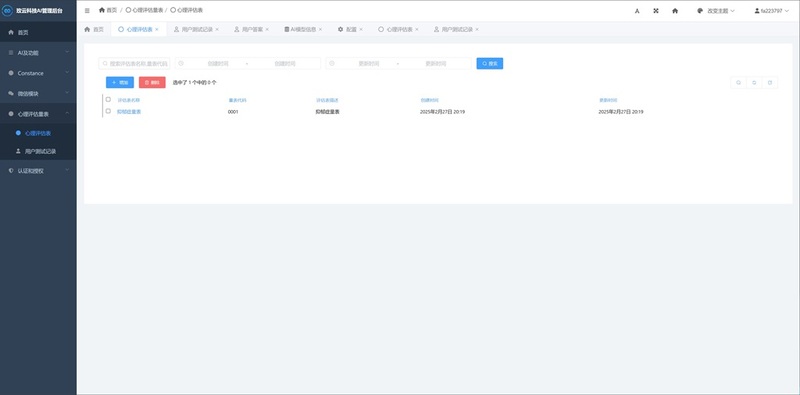The height and width of the screenshot is (395, 800).
Task: Click the shield icon beside 认证和授权
Action: click(x=11, y=170)
